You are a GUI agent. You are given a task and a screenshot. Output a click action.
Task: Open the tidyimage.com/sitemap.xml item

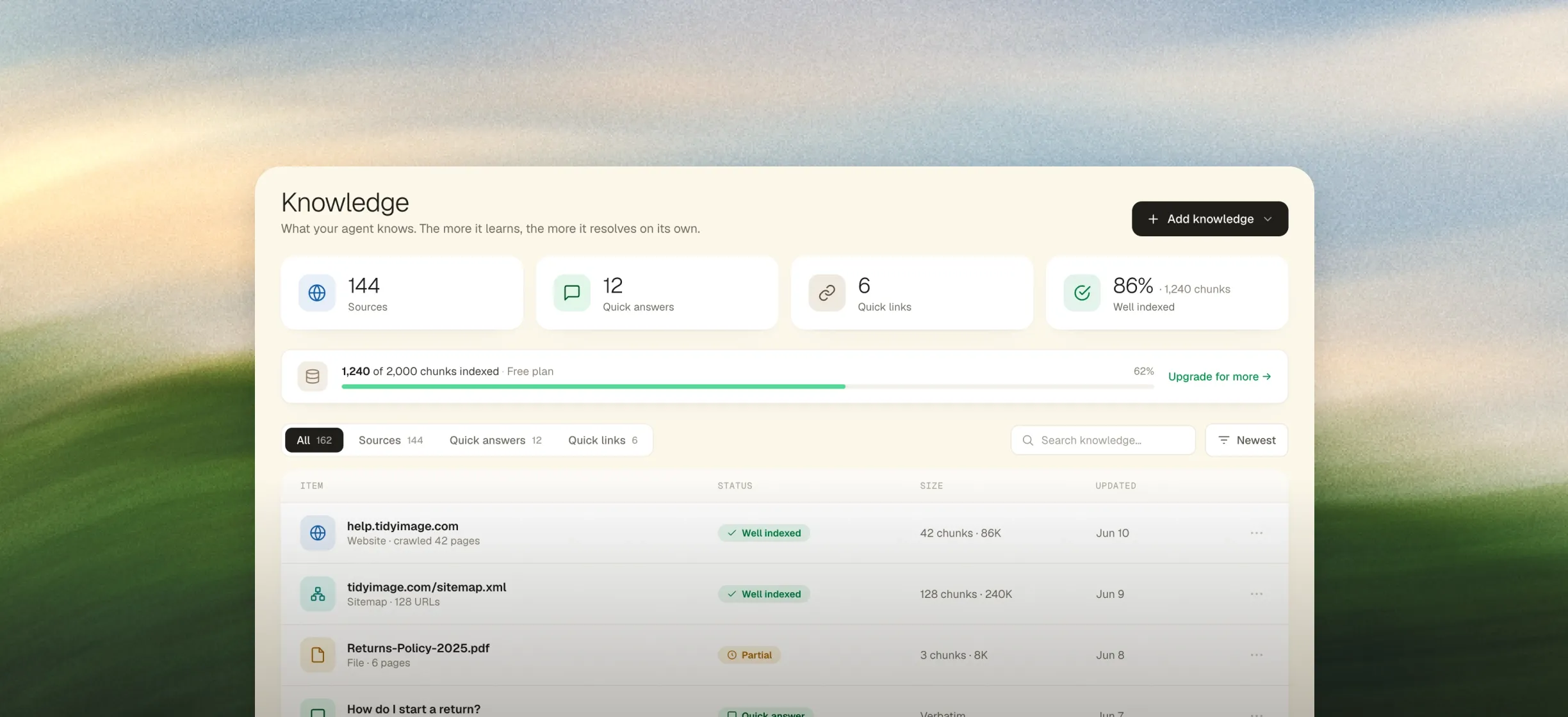pyautogui.click(x=427, y=587)
